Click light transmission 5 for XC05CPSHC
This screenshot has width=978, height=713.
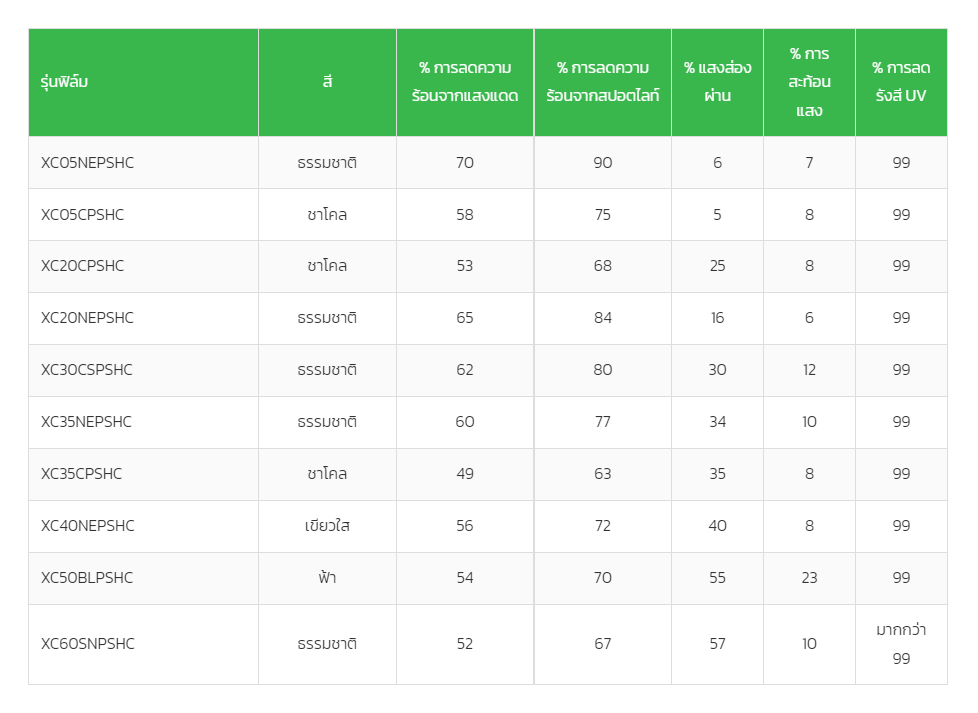pyautogui.click(x=717, y=215)
